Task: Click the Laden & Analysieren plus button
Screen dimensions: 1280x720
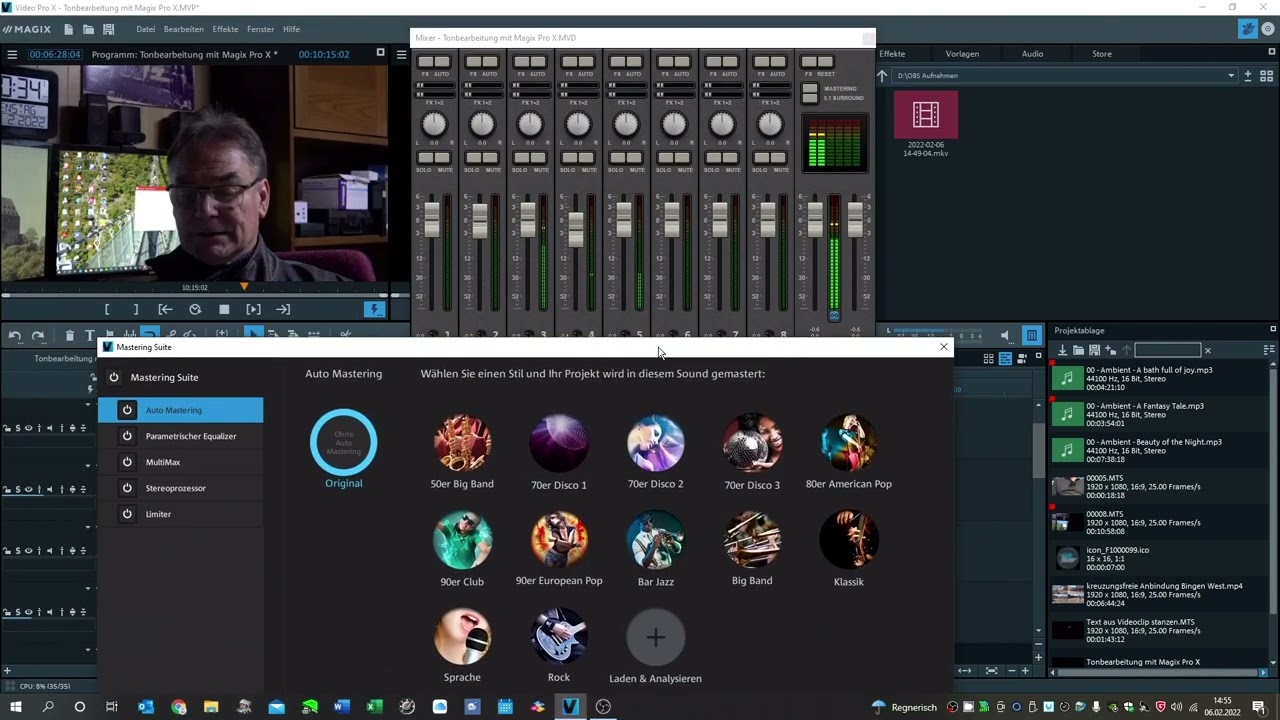Action: pos(655,637)
